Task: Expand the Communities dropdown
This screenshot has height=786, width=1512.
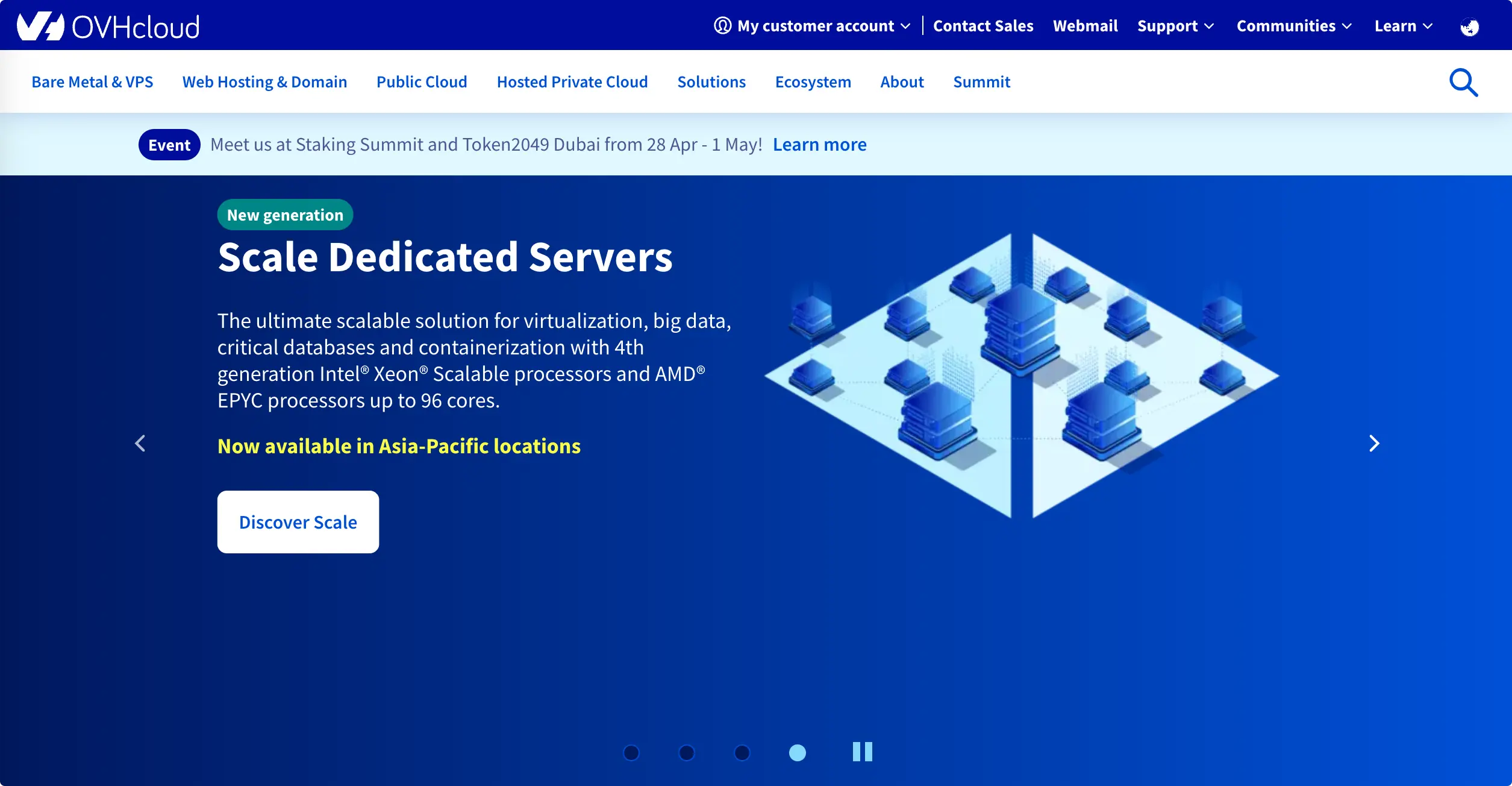Action: pyautogui.click(x=1295, y=26)
